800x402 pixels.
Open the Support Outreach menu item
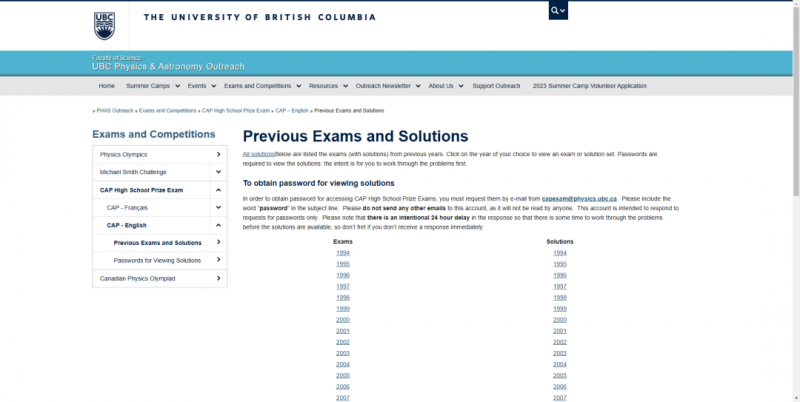click(x=496, y=86)
